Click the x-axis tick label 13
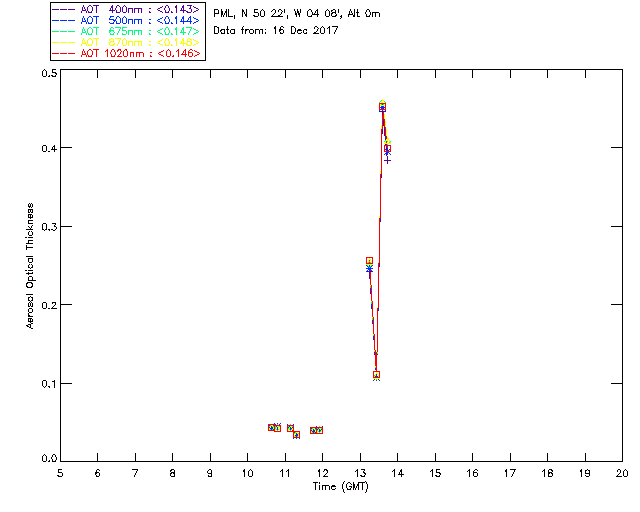Viewport: 640px width, 512px height. (360, 474)
